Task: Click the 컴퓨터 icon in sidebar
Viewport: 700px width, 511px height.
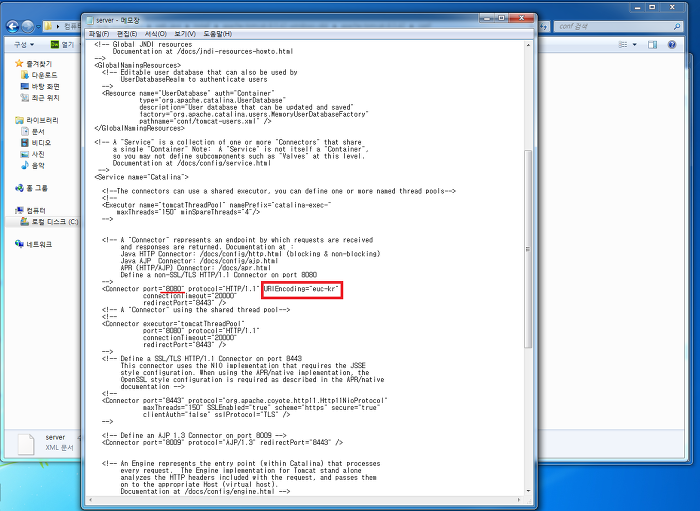Action: pos(19,210)
